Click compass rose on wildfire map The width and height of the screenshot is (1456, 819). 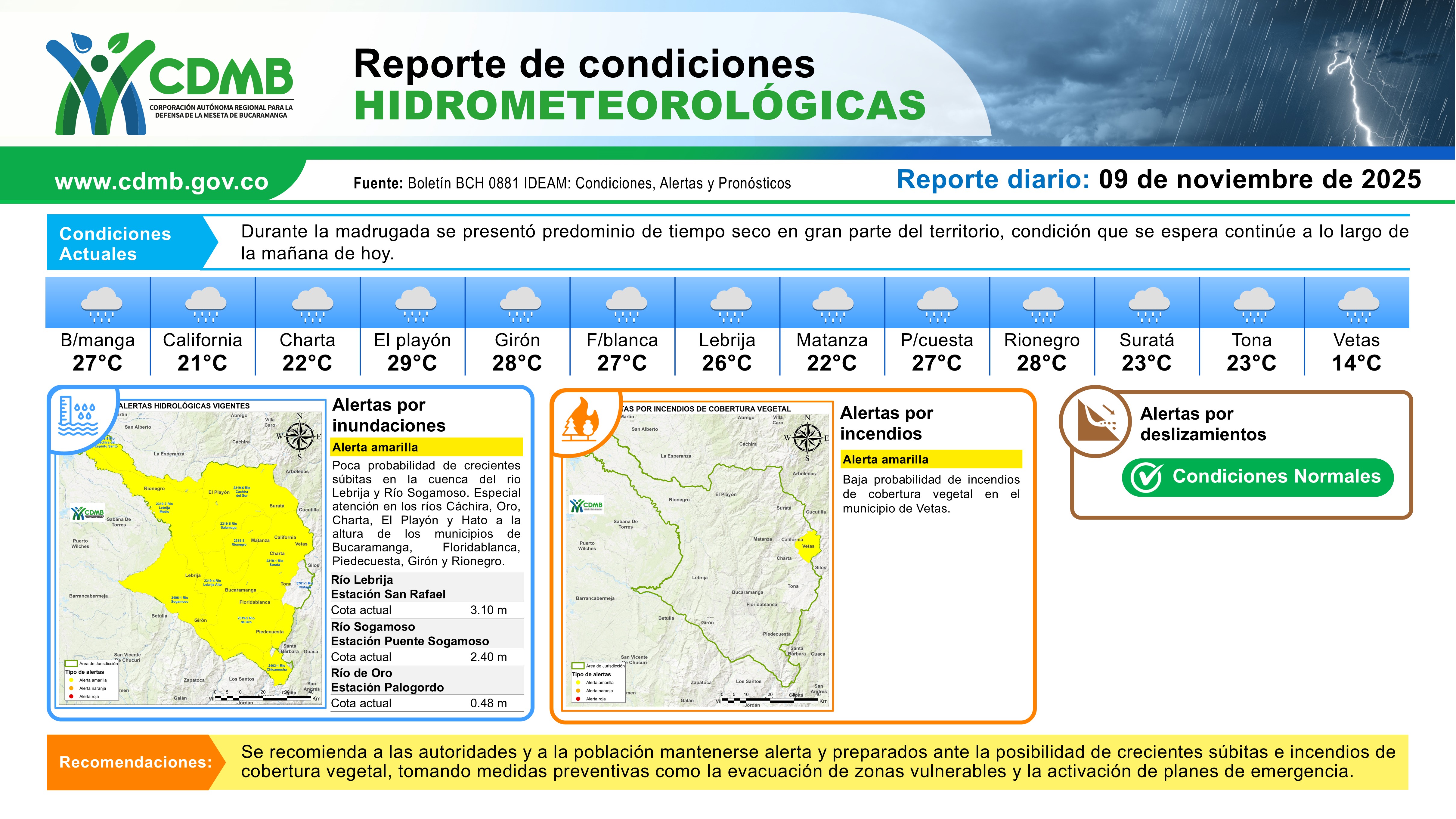pyautogui.click(x=807, y=437)
